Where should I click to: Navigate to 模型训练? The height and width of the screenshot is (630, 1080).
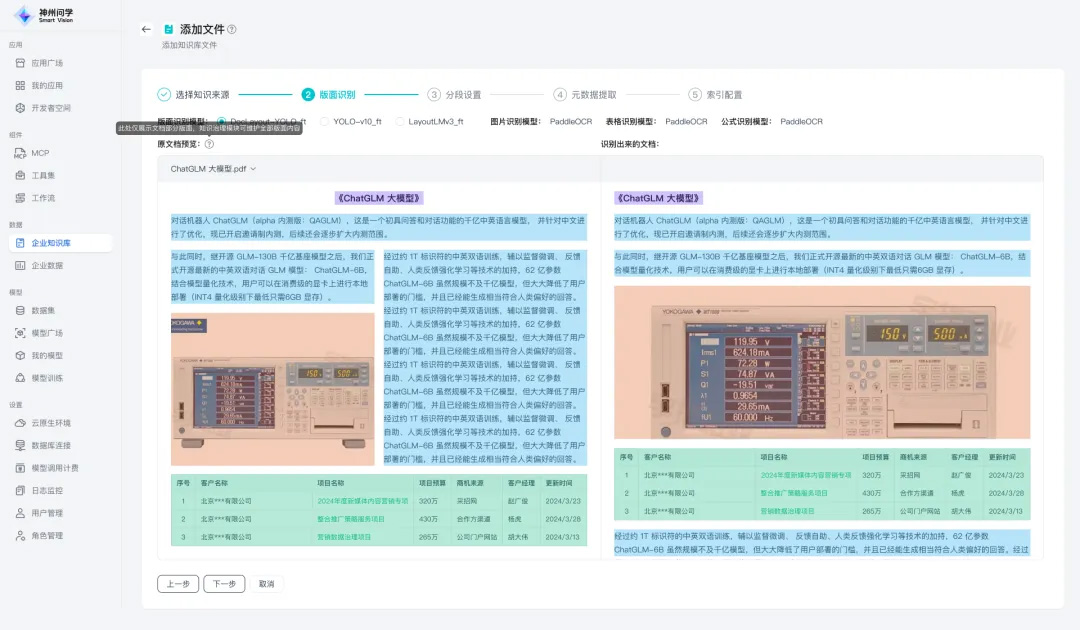point(47,378)
